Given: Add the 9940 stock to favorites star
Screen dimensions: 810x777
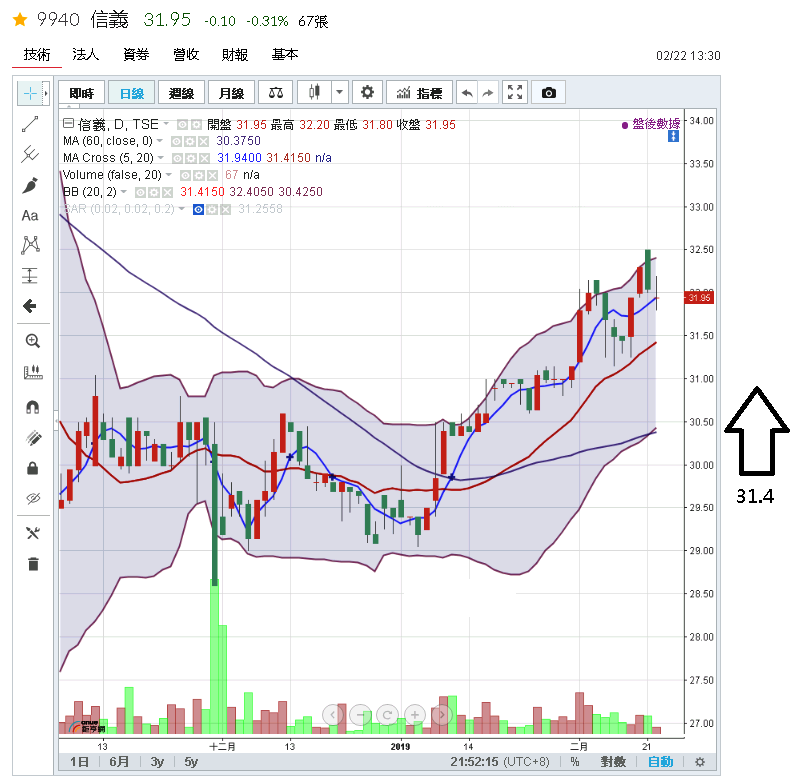Looking at the screenshot, I should click(20, 20).
